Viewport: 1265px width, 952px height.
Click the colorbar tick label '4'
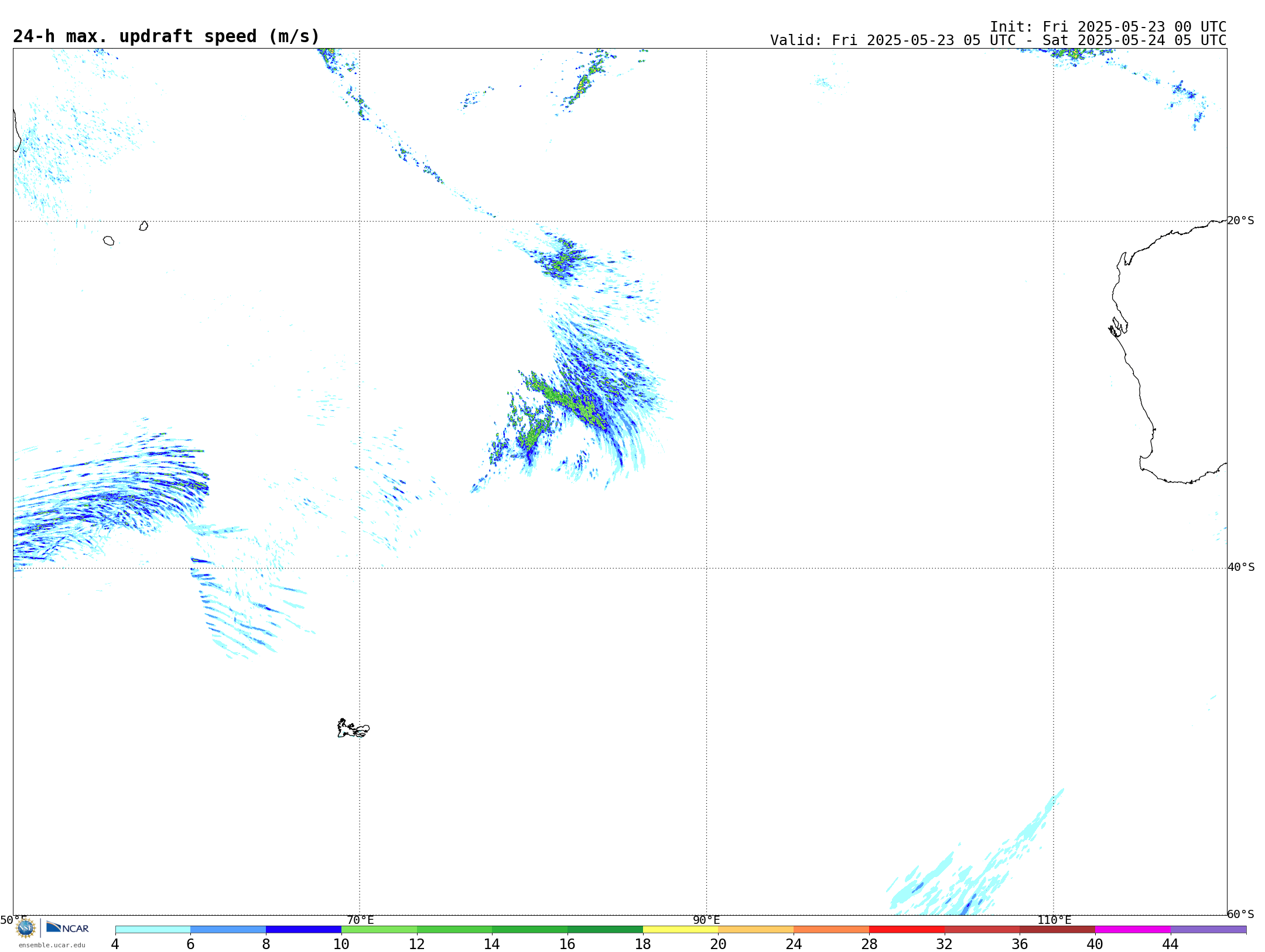(115, 944)
